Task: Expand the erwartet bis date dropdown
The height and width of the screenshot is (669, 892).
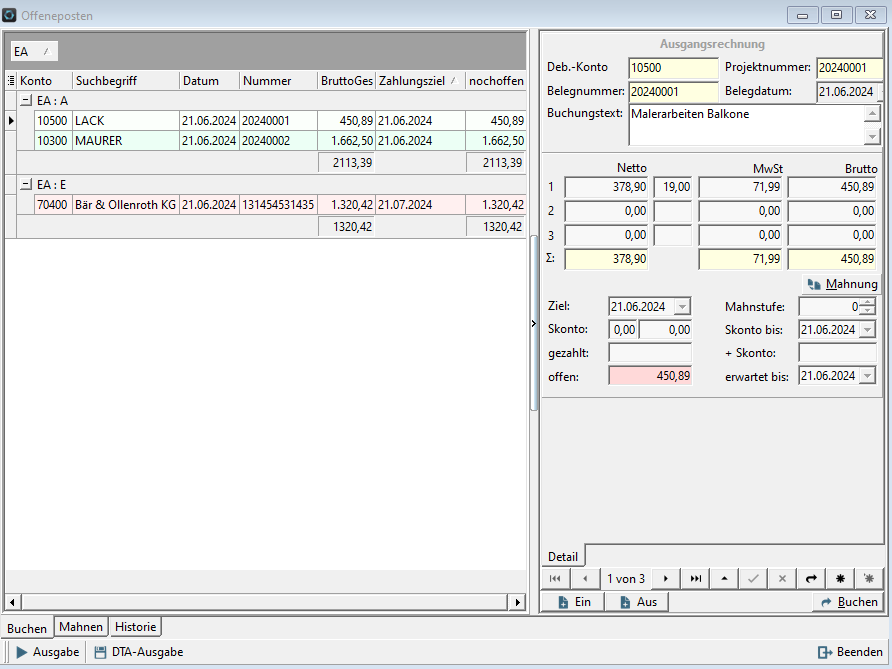Action: click(x=867, y=376)
